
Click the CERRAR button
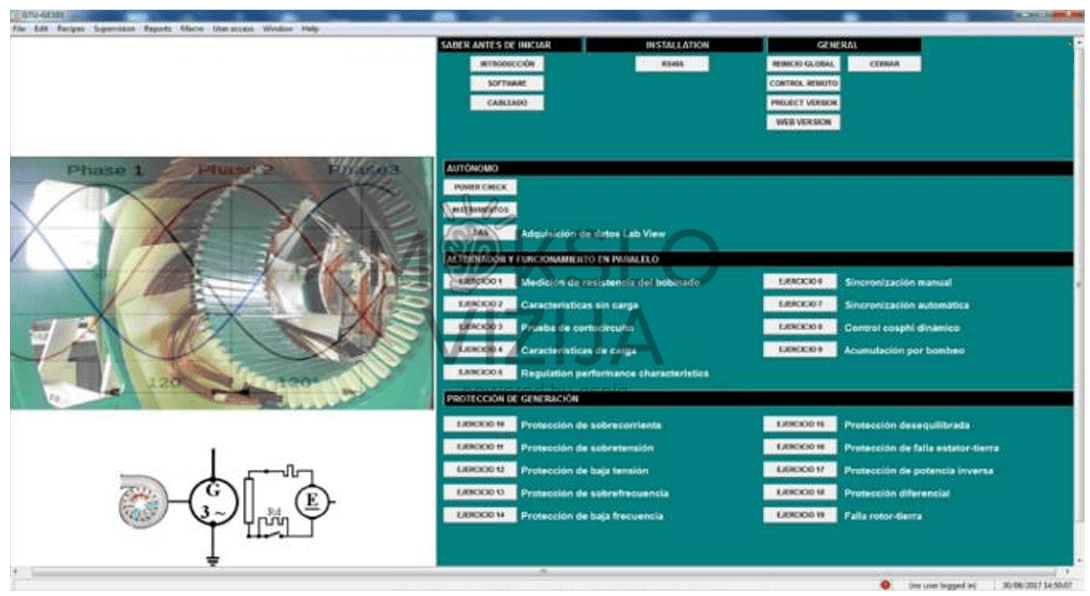tap(885, 64)
